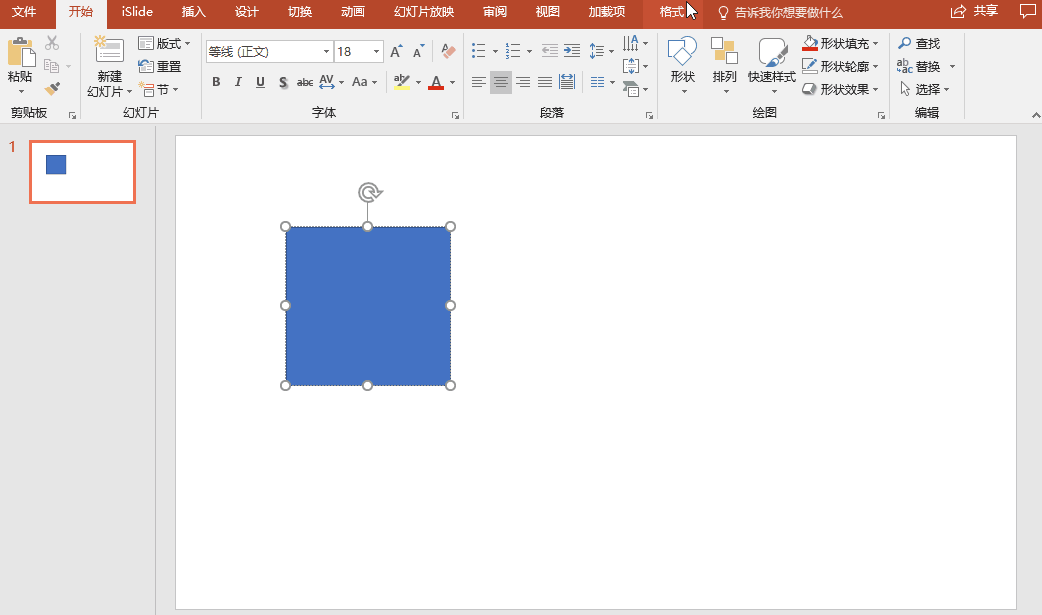Click the increase indent icon
1042x615 pixels.
tap(572, 51)
